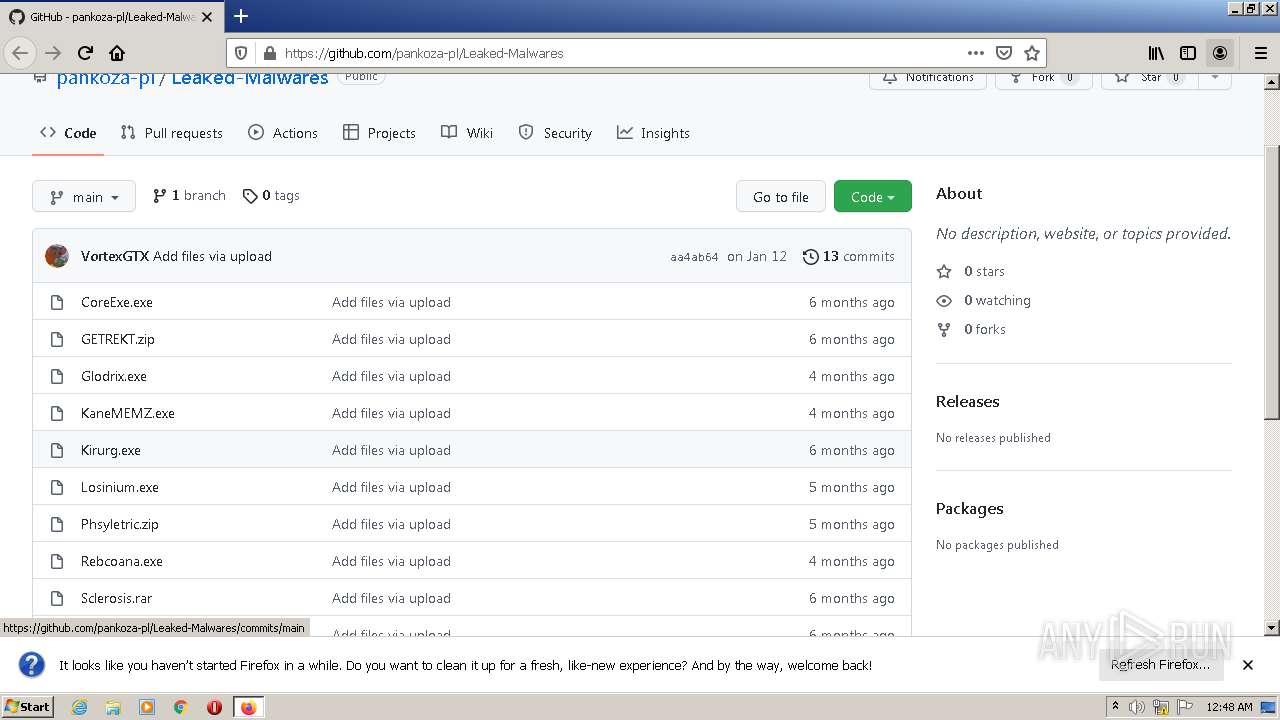Open the Projects tab
1280x720 pixels.
(x=379, y=133)
